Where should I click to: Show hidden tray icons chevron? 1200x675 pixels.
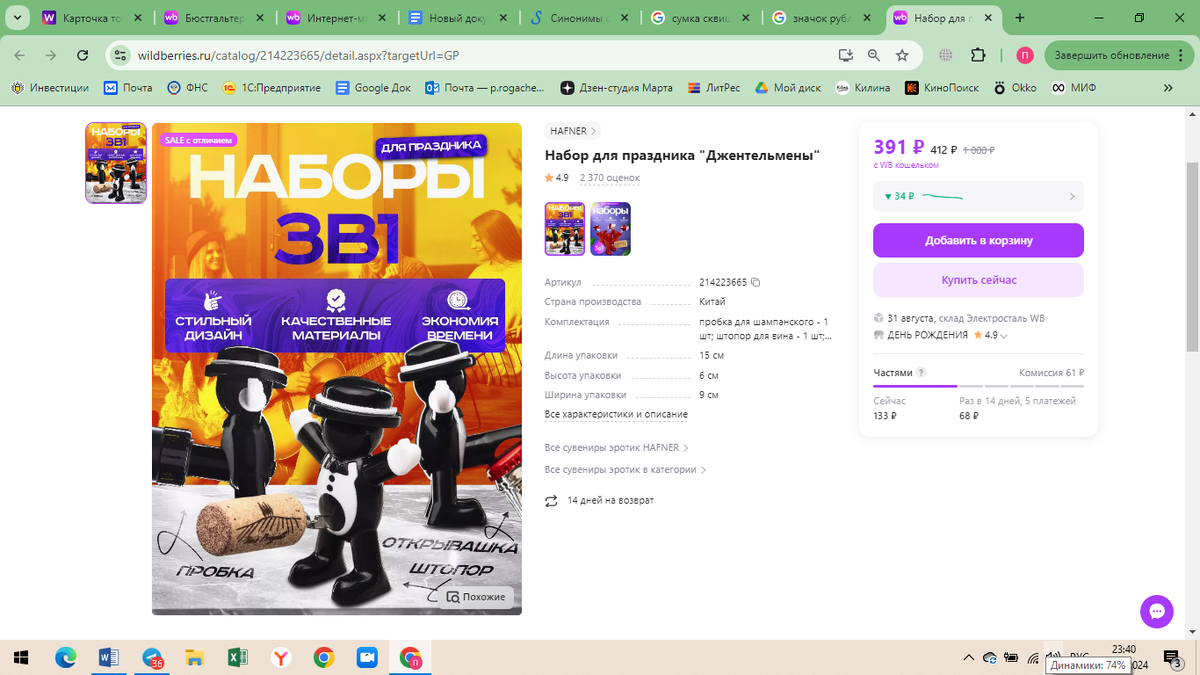point(968,657)
